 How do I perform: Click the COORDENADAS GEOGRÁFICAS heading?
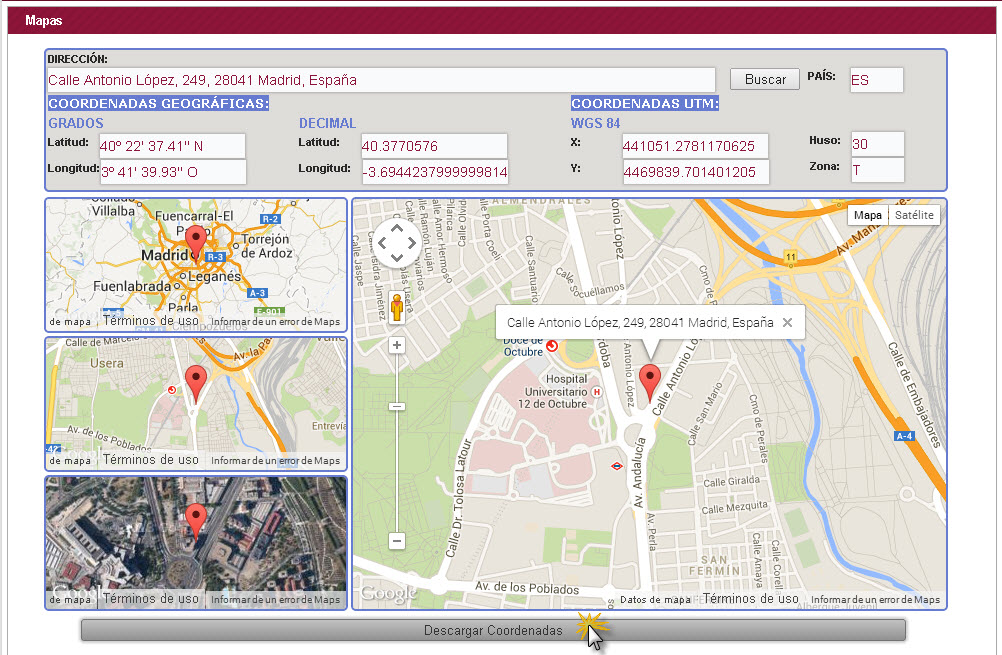[x=158, y=104]
